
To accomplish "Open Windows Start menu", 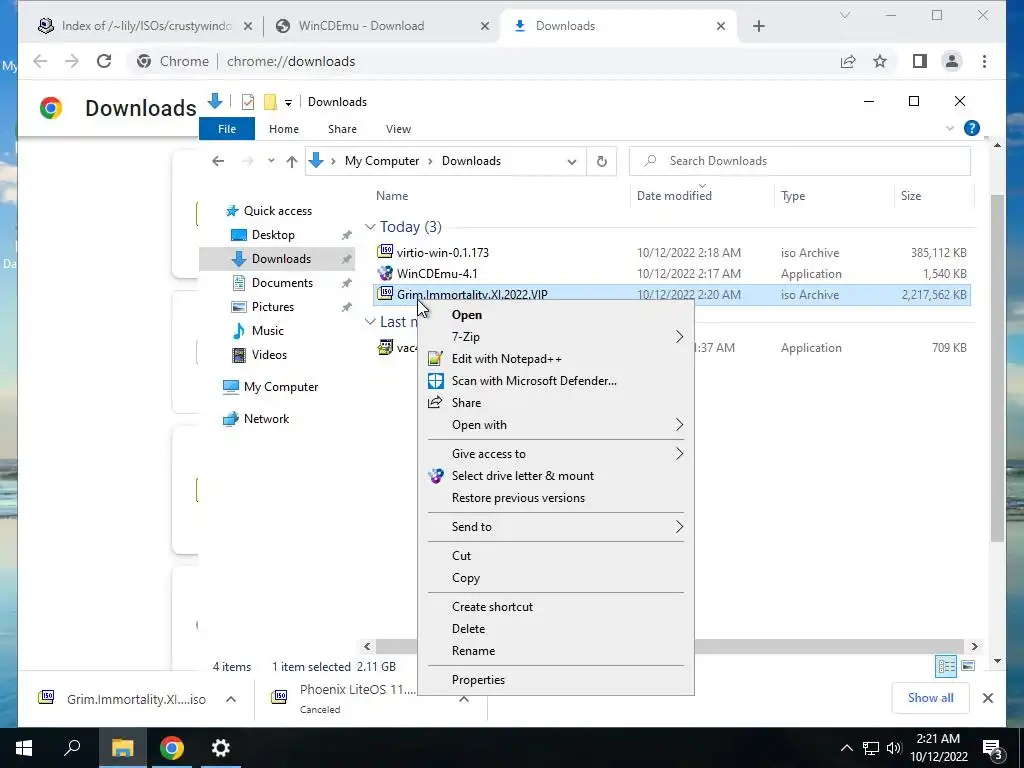I will click(x=24, y=748).
